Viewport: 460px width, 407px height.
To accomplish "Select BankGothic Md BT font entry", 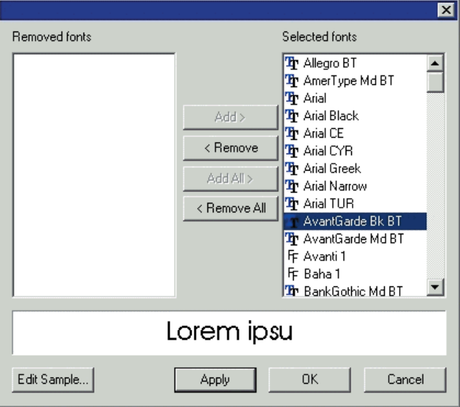I will pos(355,290).
